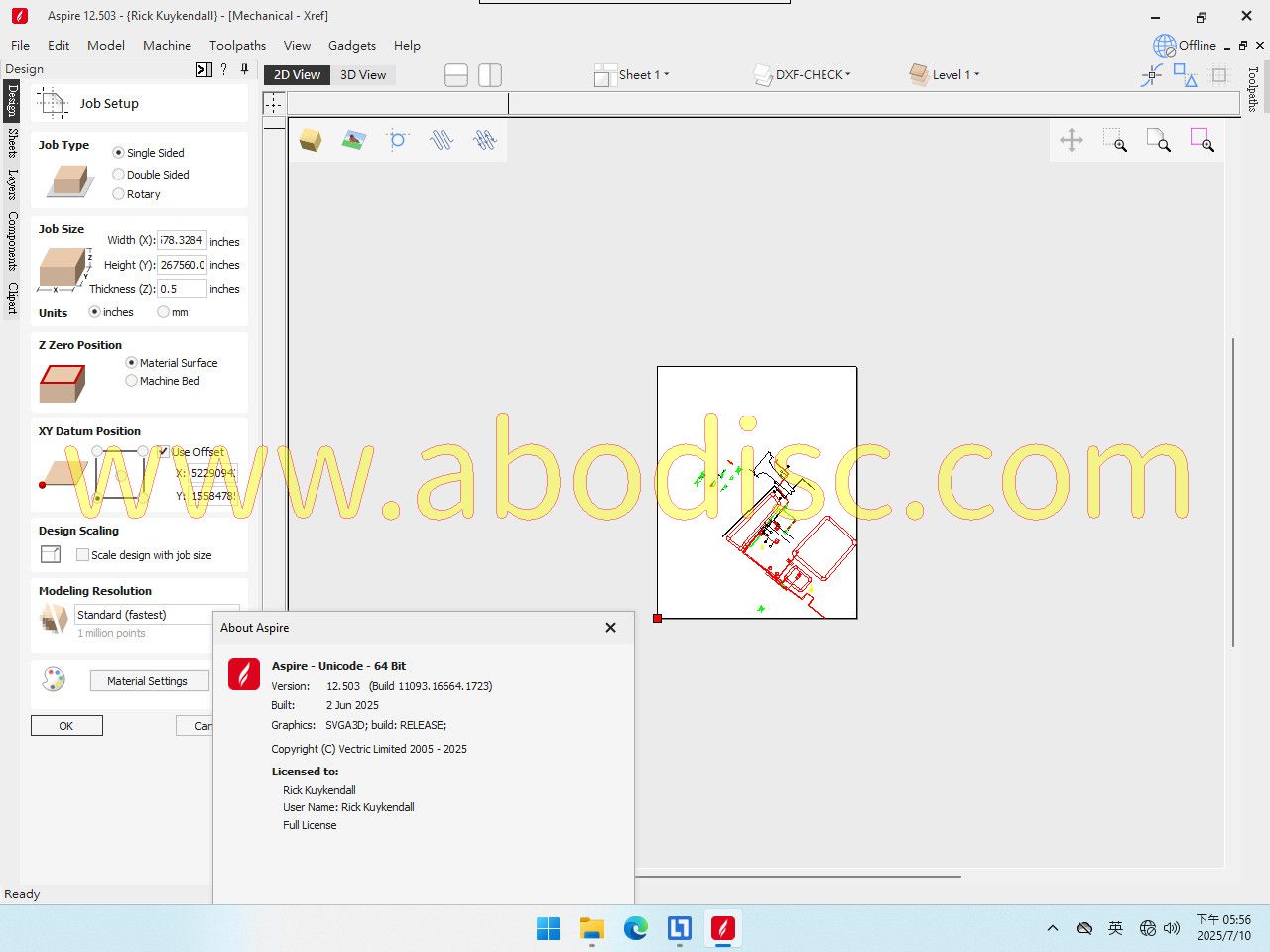1270x952 pixels.
Task: Click the Windows Start button
Action: click(x=548, y=929)
